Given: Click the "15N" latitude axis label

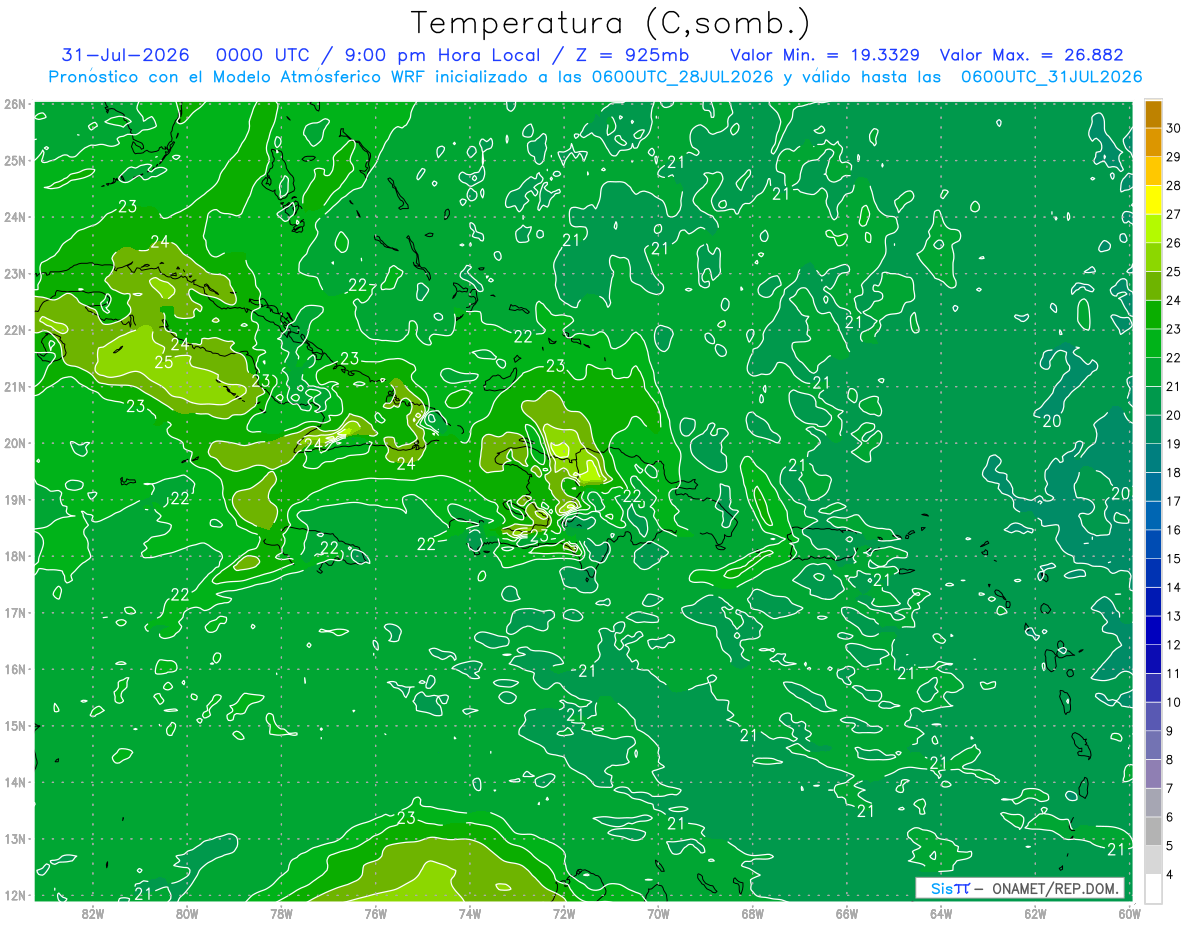Looking at the screenshot, I should click(x=16, y=725).
